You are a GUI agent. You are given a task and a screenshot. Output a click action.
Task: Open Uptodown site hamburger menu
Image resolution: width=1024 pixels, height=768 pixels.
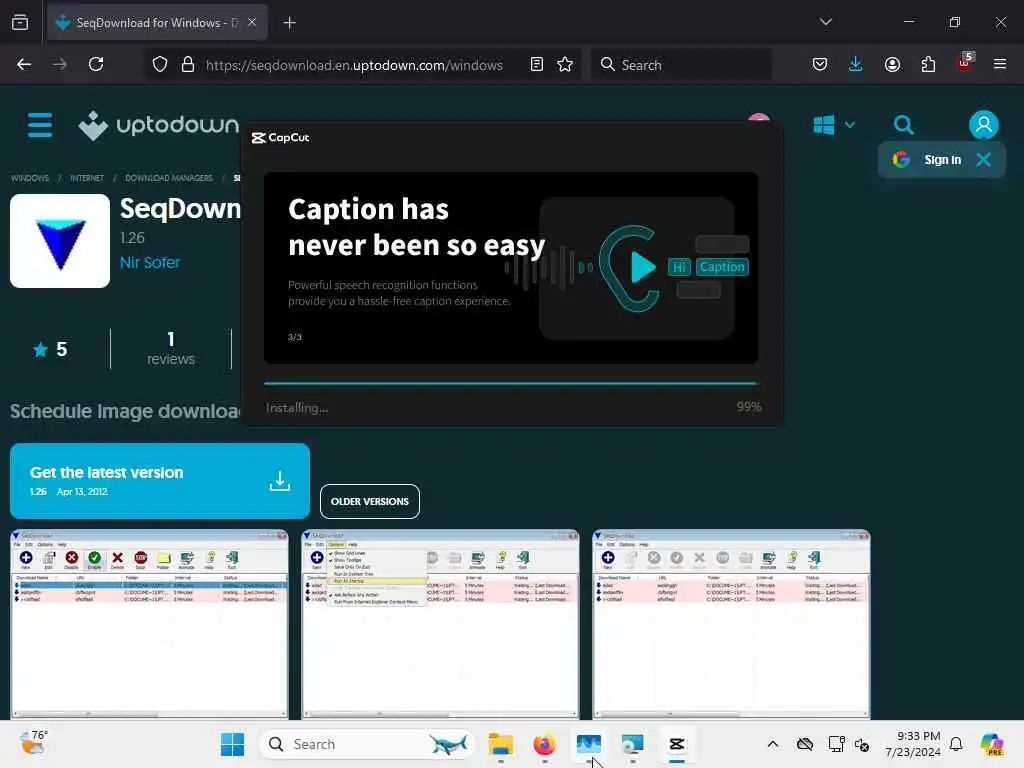pos(40,125)
